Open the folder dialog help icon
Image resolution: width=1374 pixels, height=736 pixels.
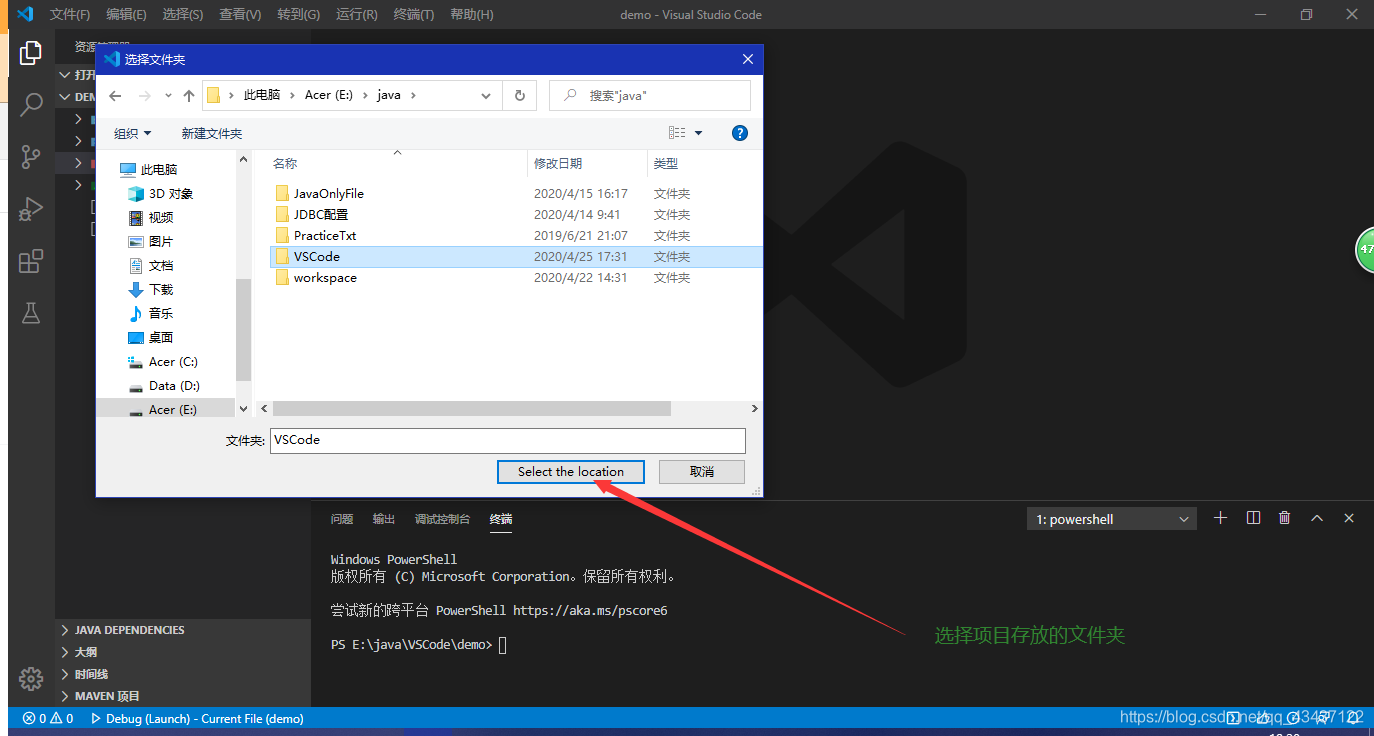(740, 133)
